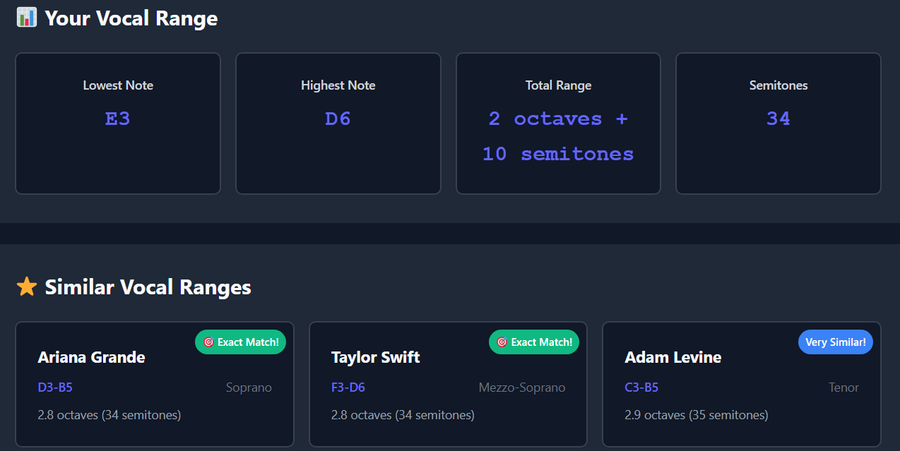Click the Mezzo-Soprano voice type label
Viewport: 900px width, 451px height.
(522, 388)
